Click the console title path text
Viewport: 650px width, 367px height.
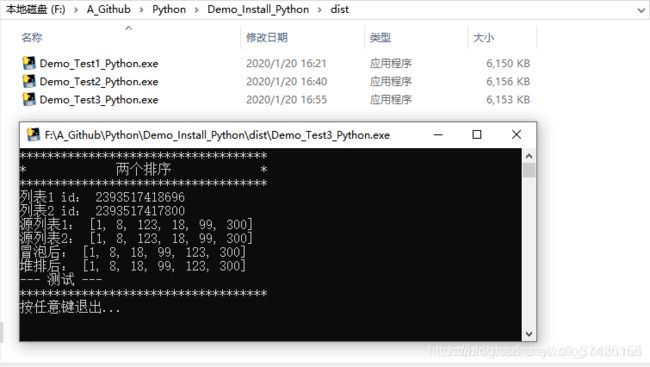pos(217,135)
